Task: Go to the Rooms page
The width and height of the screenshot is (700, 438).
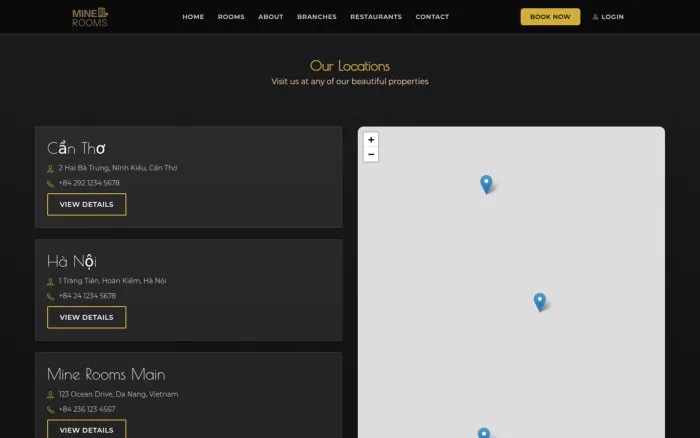Action: pos(231,17)
